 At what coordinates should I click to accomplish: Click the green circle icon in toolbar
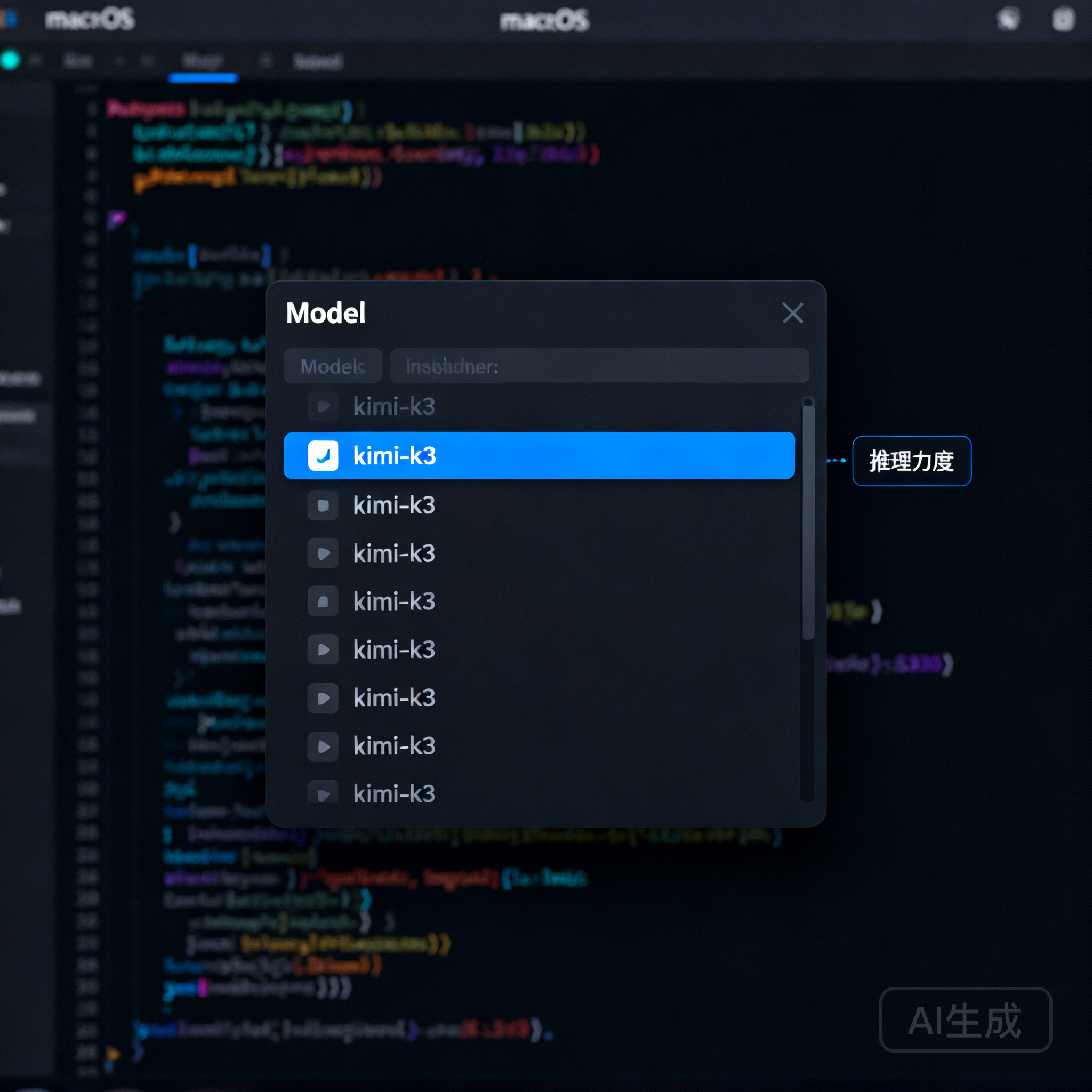10,60
